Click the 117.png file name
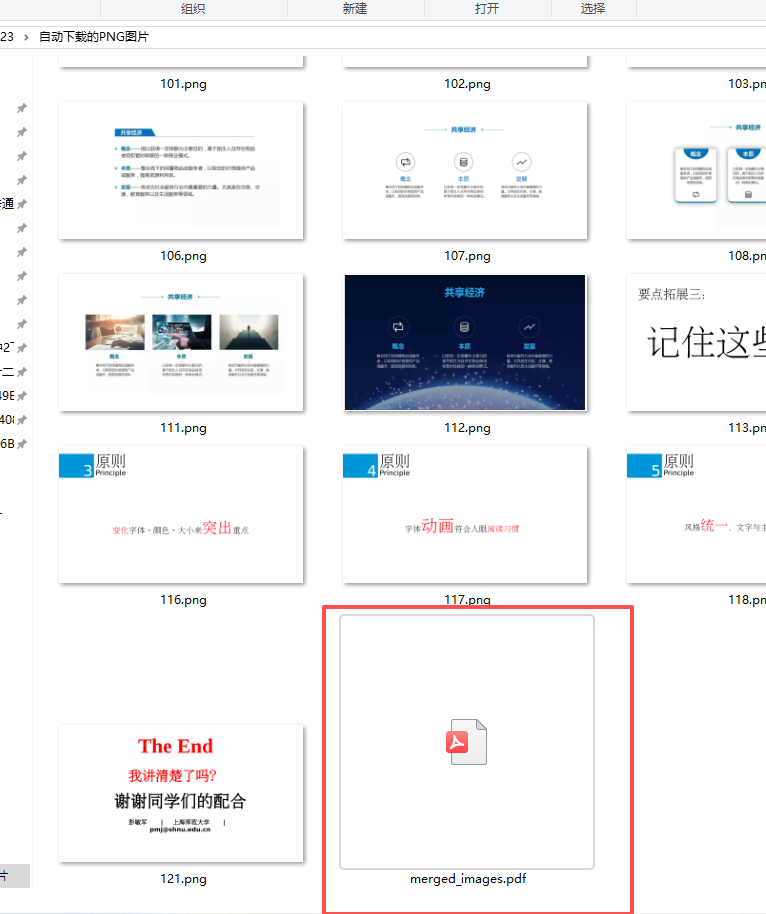766x914 pixels. tap(467, 600)
